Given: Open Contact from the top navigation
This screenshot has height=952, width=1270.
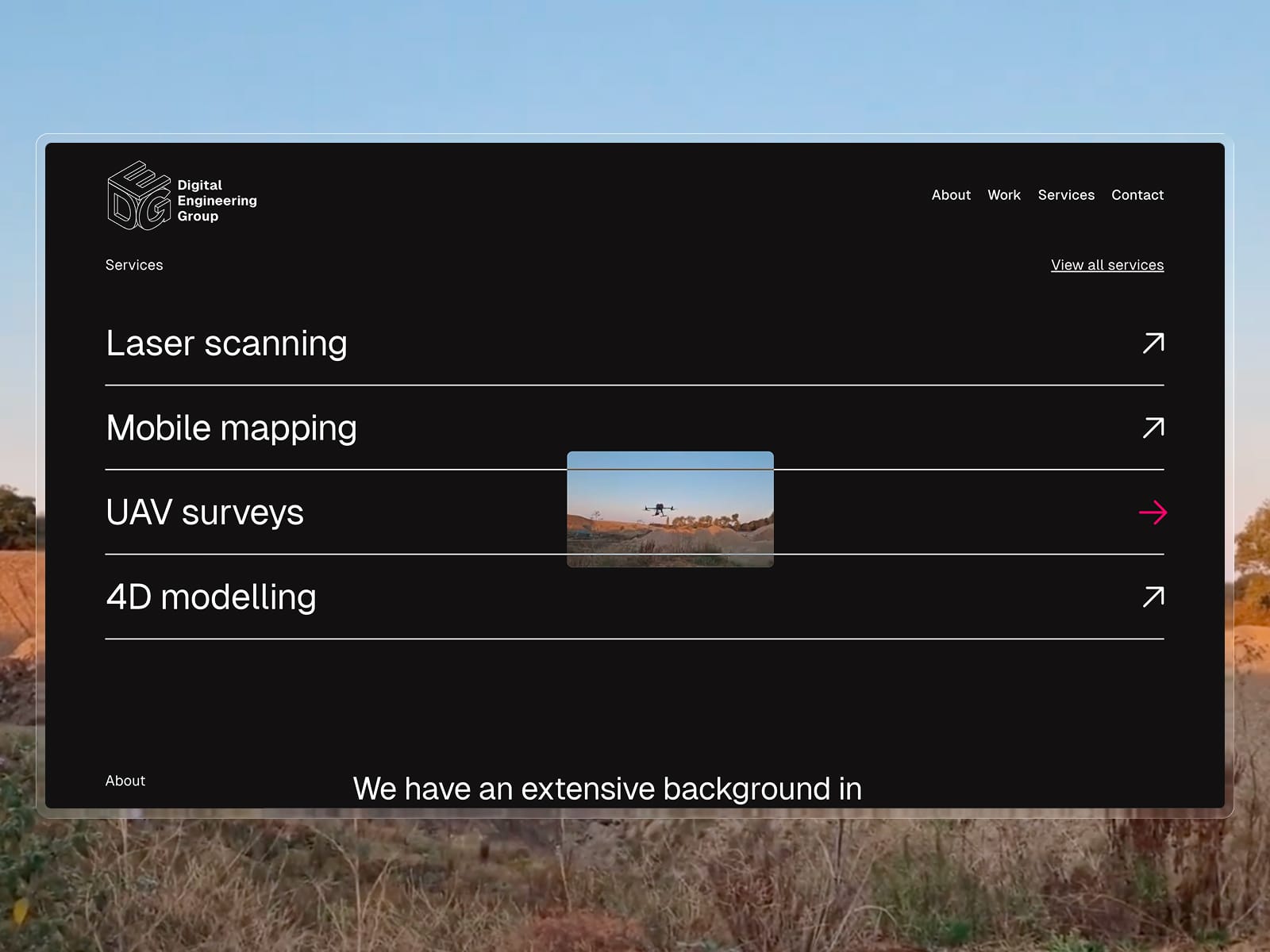Looking at the screenshot, I should click(1137, 195).
